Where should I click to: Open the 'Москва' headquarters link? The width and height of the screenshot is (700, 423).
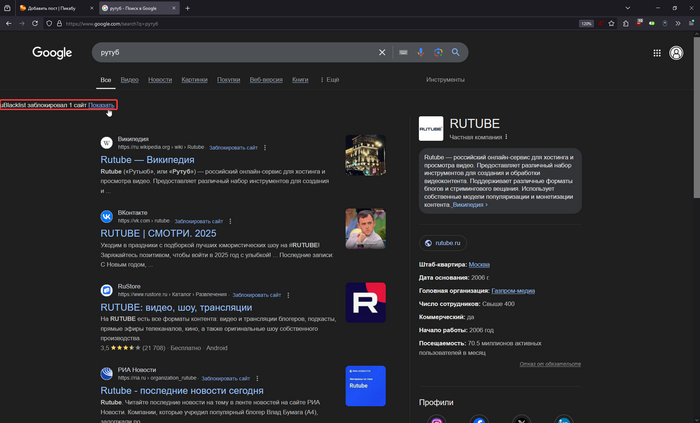pos(479,265)
